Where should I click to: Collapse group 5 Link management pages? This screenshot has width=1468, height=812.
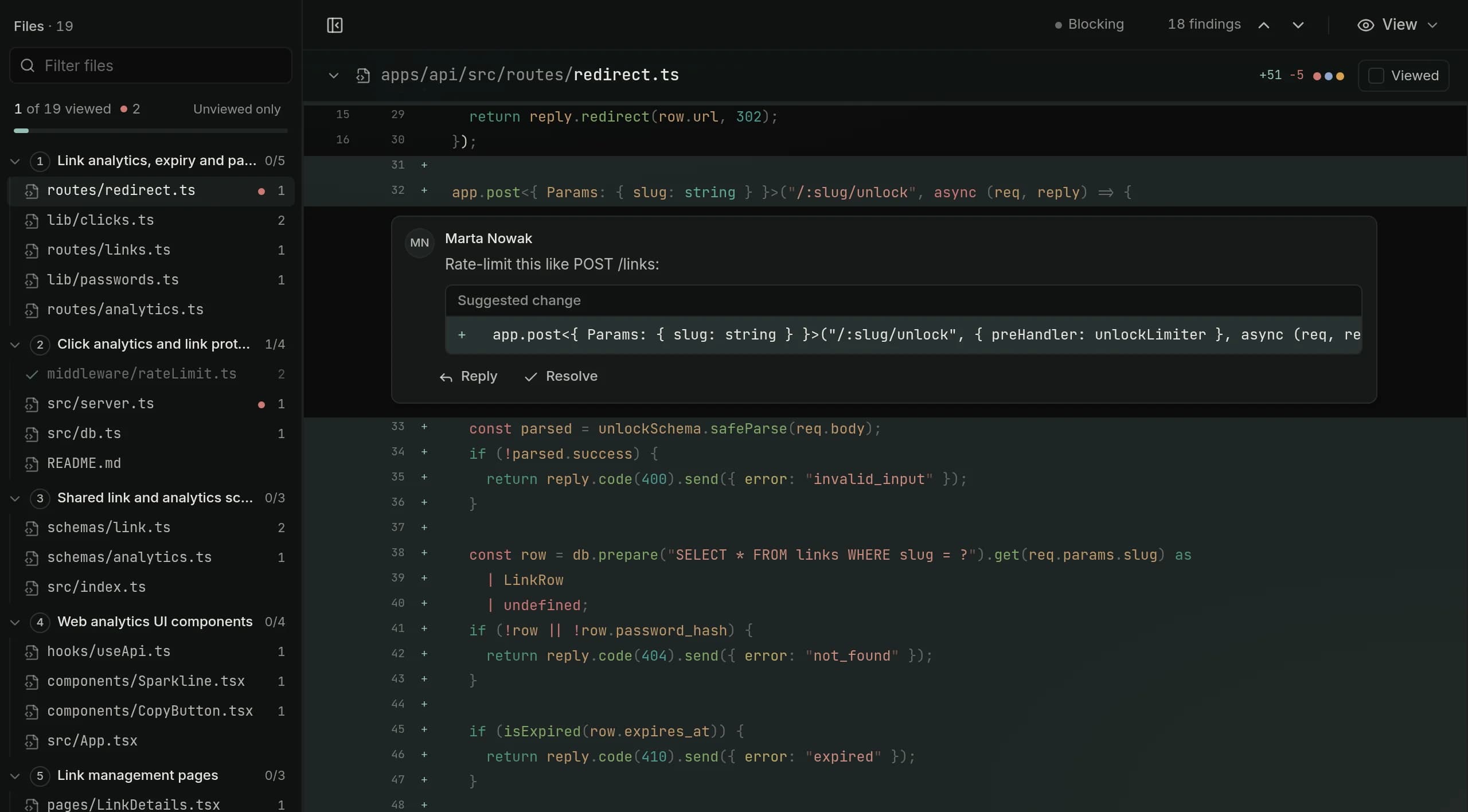coord(15,776)
